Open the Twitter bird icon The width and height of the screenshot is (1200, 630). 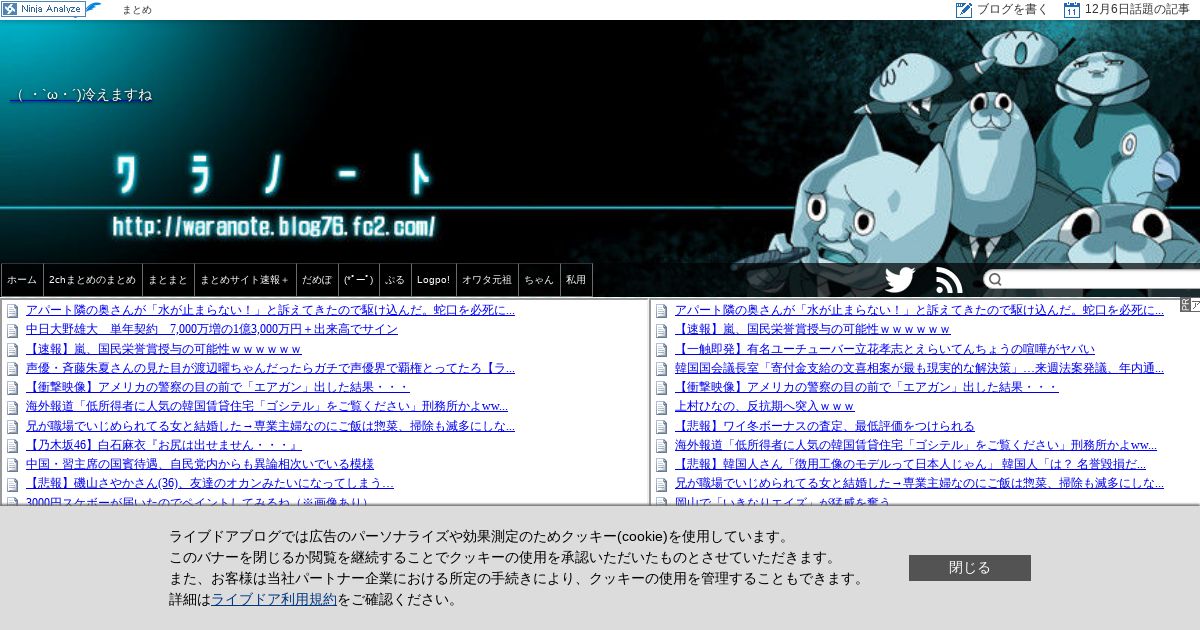[x=900, y=280]
